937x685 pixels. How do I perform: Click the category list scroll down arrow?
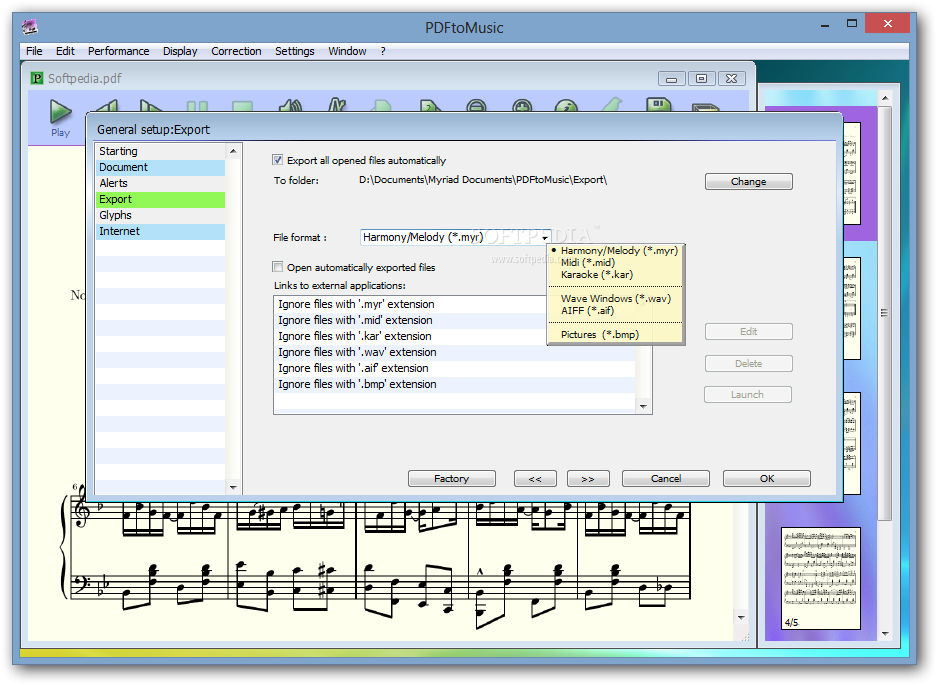[233, 487]
